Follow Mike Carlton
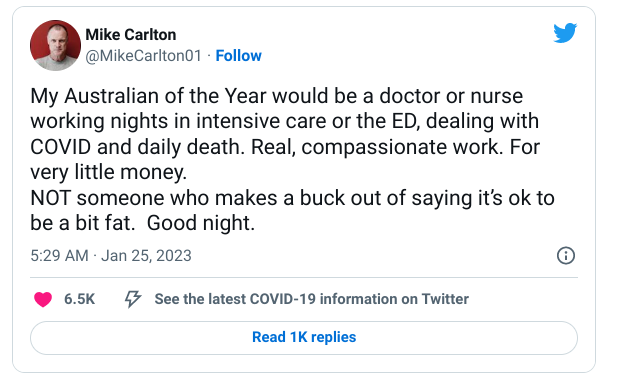The image size is (623, 381). click(x=238, y=56)
